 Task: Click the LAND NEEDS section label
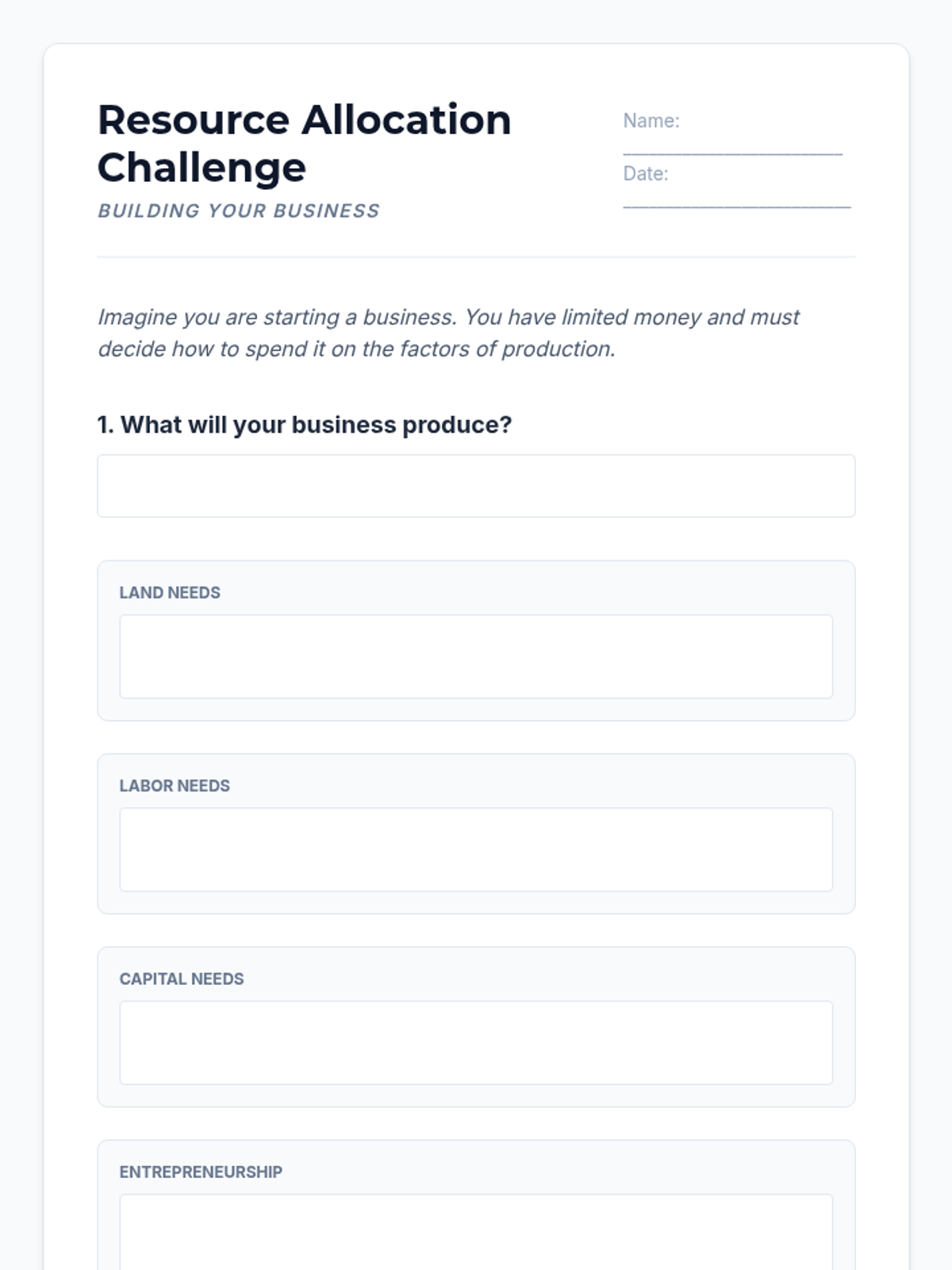point(170,592)
